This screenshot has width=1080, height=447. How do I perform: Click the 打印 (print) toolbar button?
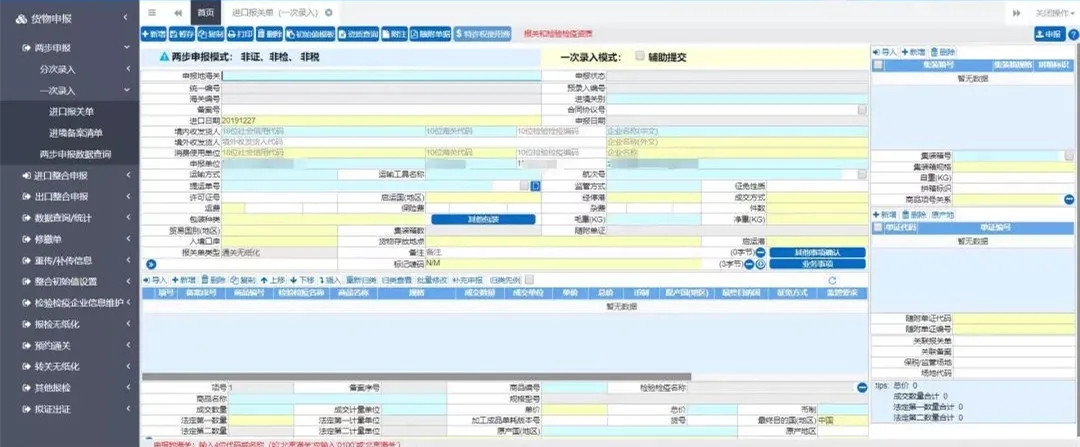click(237, 34)
